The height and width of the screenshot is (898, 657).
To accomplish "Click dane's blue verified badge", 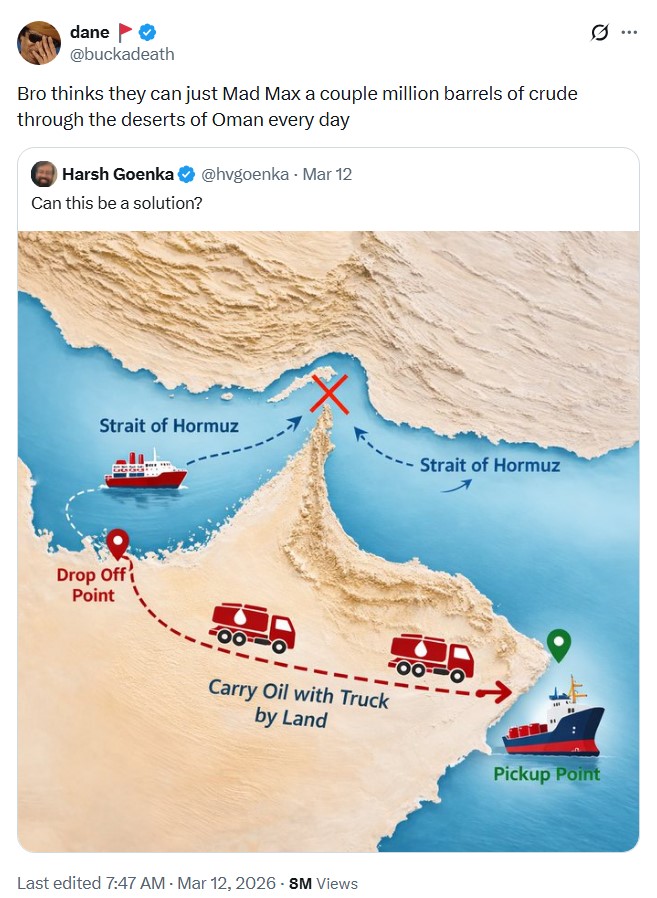I will [x=147, y=33].
